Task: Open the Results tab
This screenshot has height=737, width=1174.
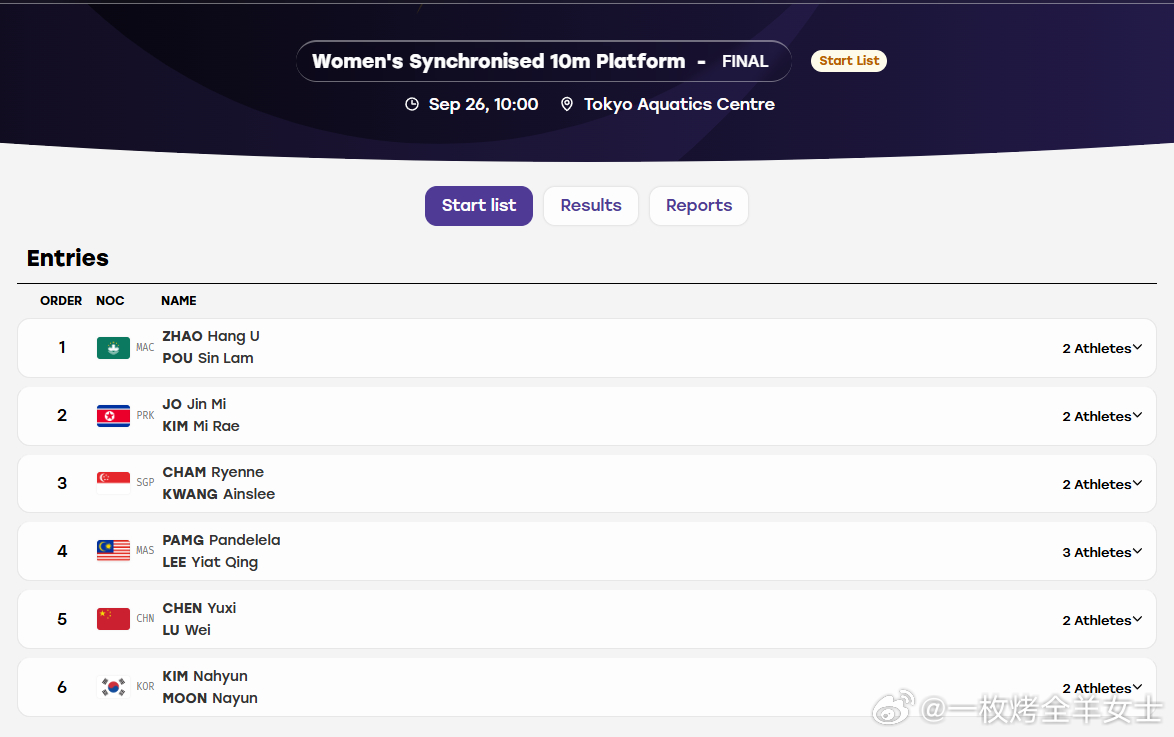Action: 591,206
